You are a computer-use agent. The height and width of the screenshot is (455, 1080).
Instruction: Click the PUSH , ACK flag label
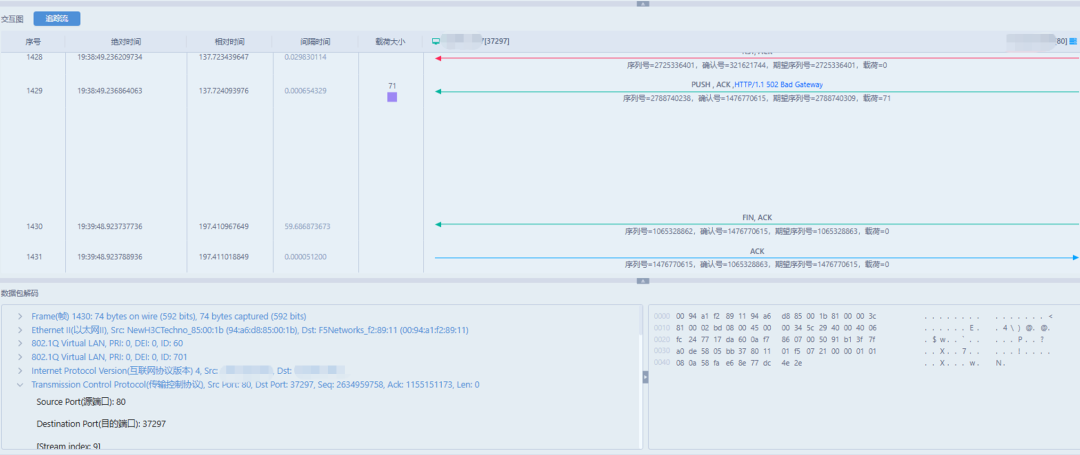(x=712, y=85)
